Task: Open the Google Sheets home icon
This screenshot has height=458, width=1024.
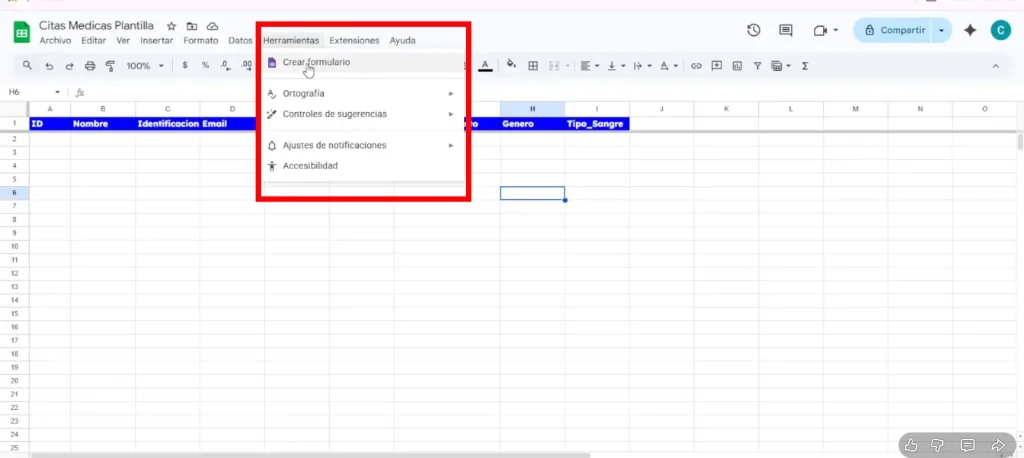Action: (22, 32)
